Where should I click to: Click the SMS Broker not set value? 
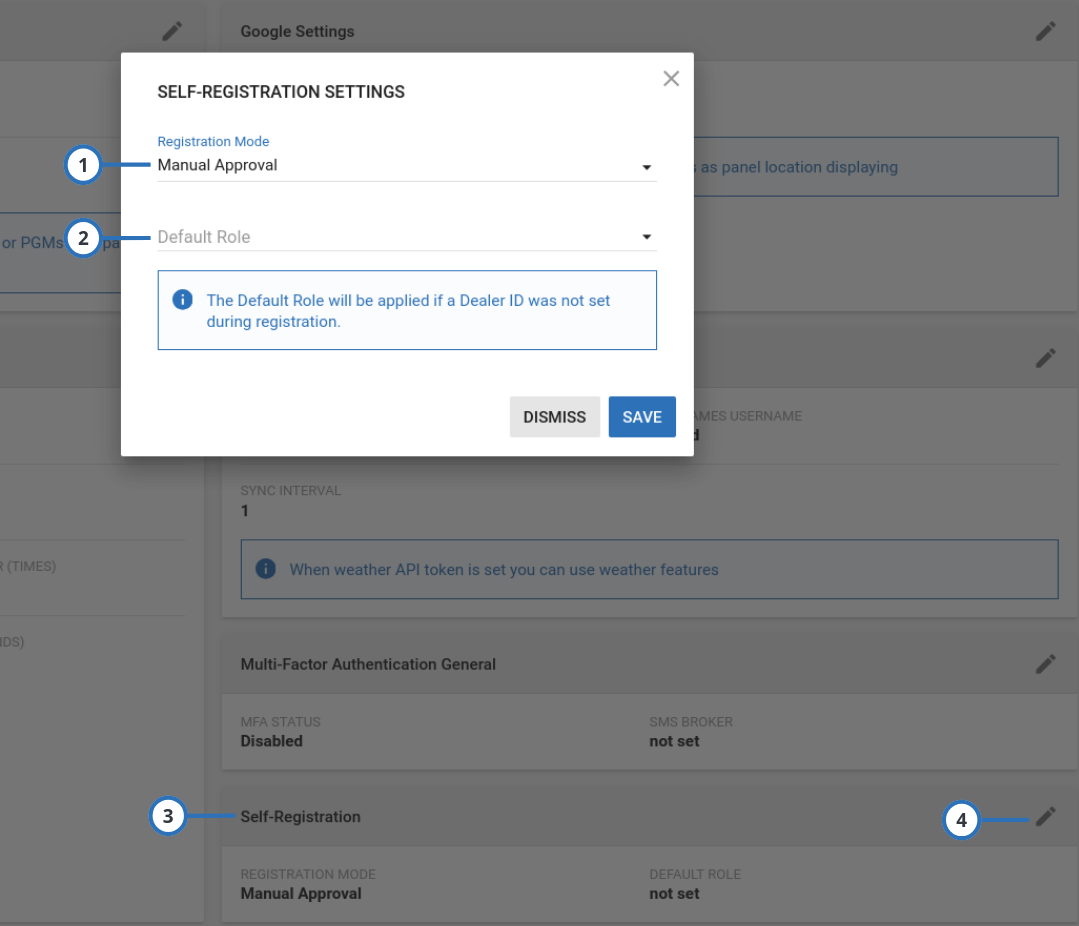point(674,740)
